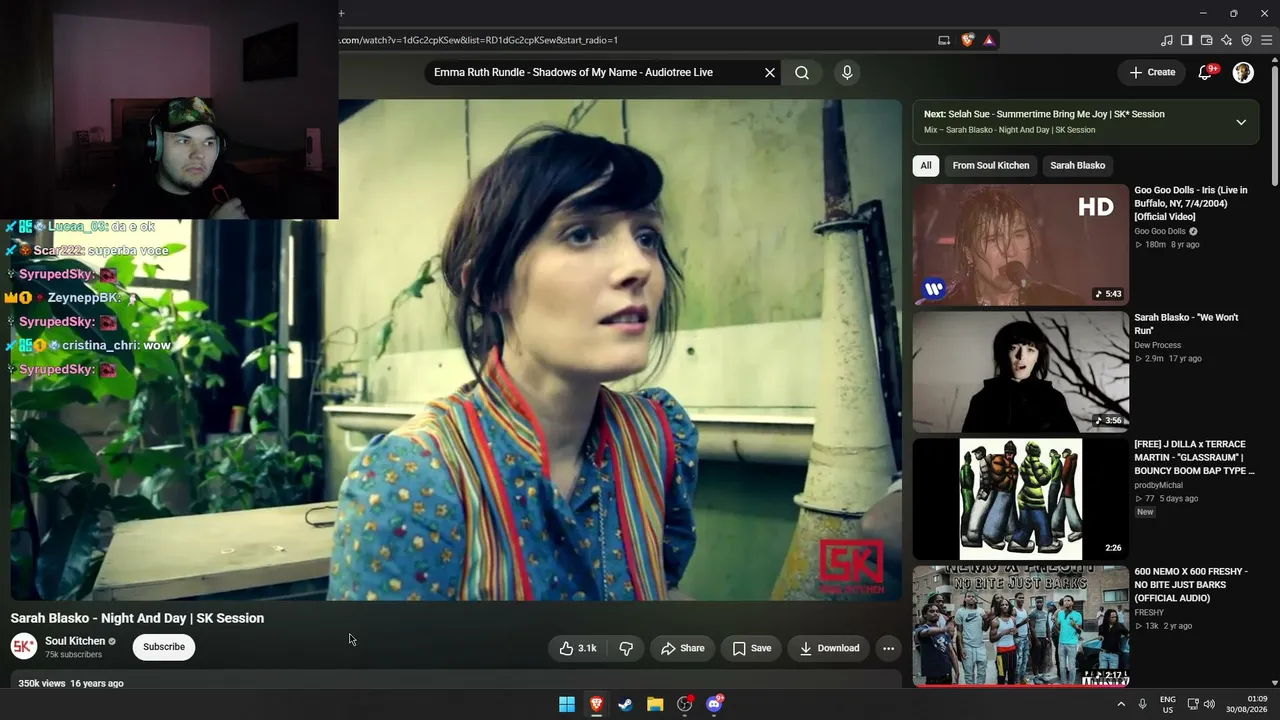Click the video title "Sarah Blasko - Night And Day"

137,618
